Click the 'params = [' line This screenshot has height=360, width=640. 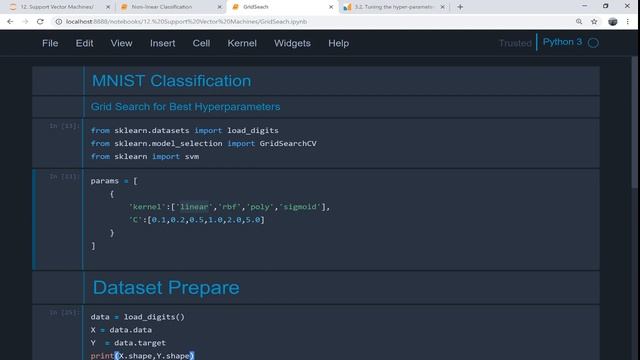click(x=114, y=181)
